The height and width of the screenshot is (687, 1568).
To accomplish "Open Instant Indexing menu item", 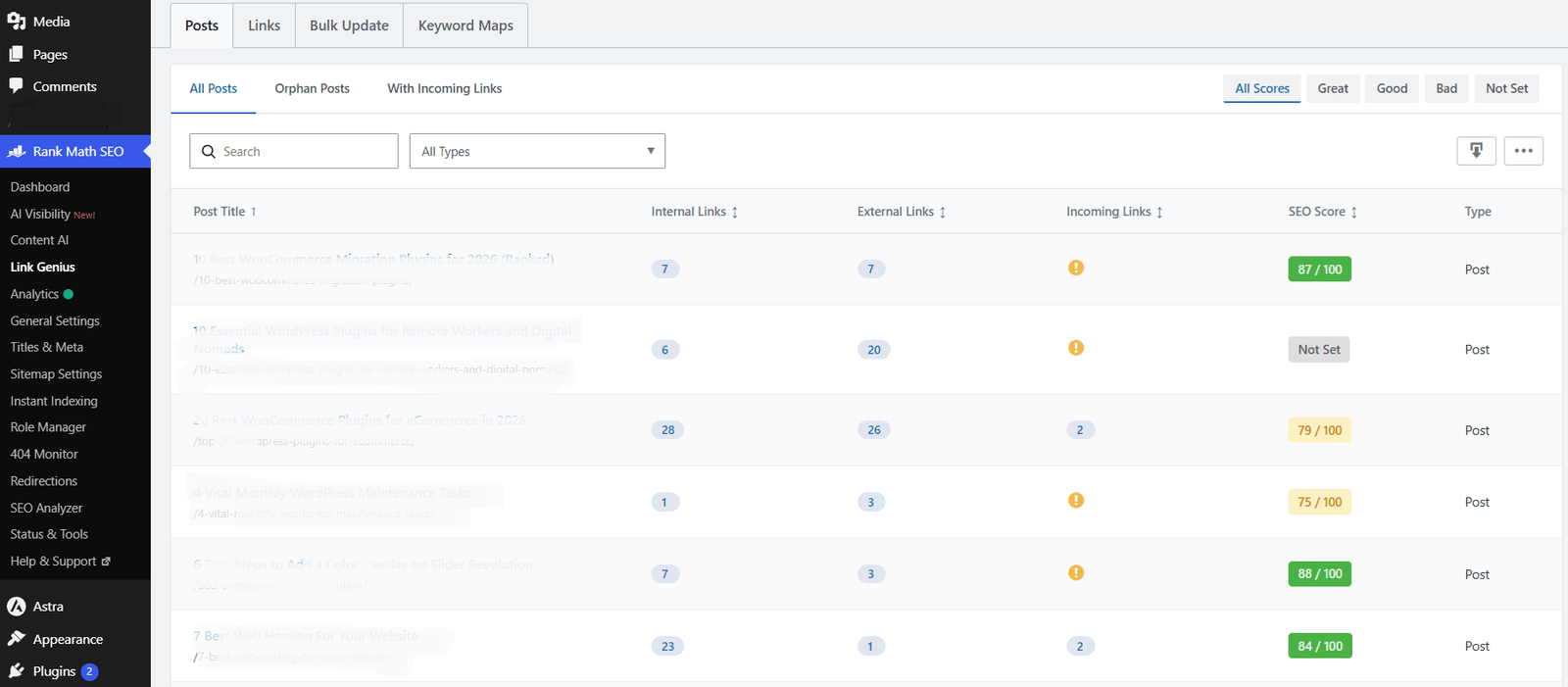I will pyautogui.click(x=54, y=401).
